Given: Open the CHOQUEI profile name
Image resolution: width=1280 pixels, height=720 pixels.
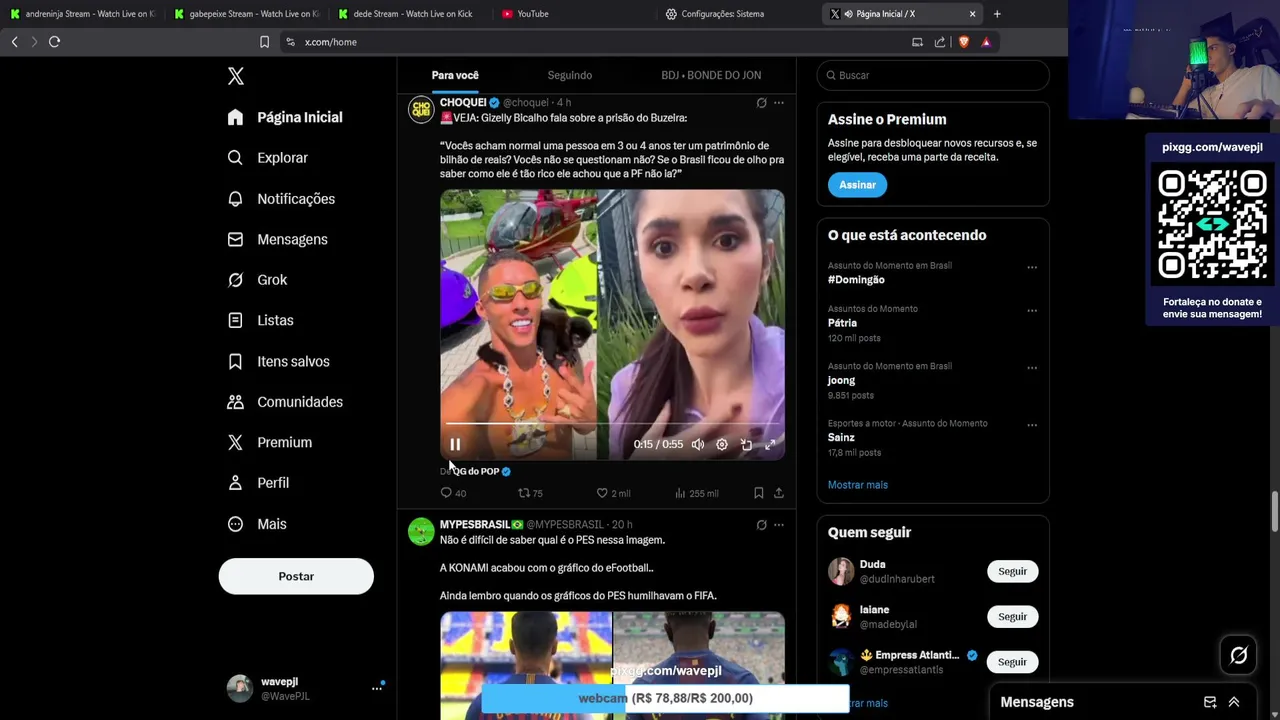Looking at the screenshot, I should pyautogui.click(x=463, y=102).
